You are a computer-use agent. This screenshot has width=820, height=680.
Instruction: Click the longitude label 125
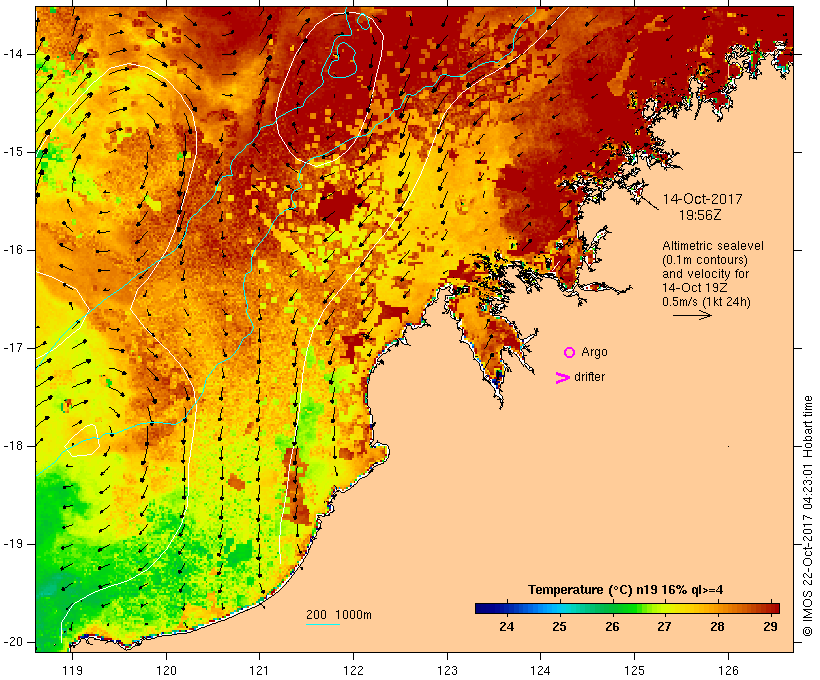(x=635, y=671)
